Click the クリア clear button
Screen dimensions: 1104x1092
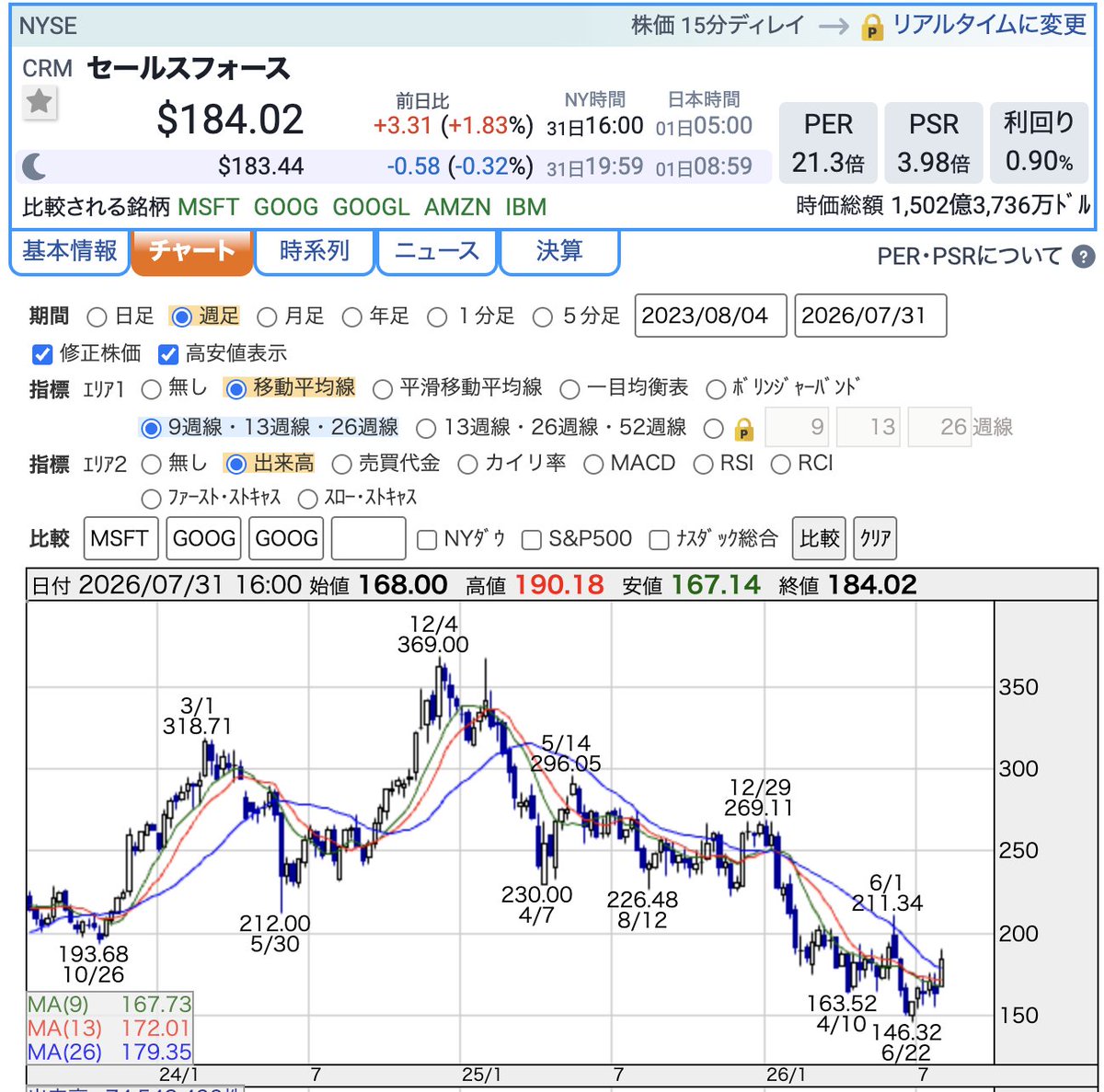pos(875,538)
